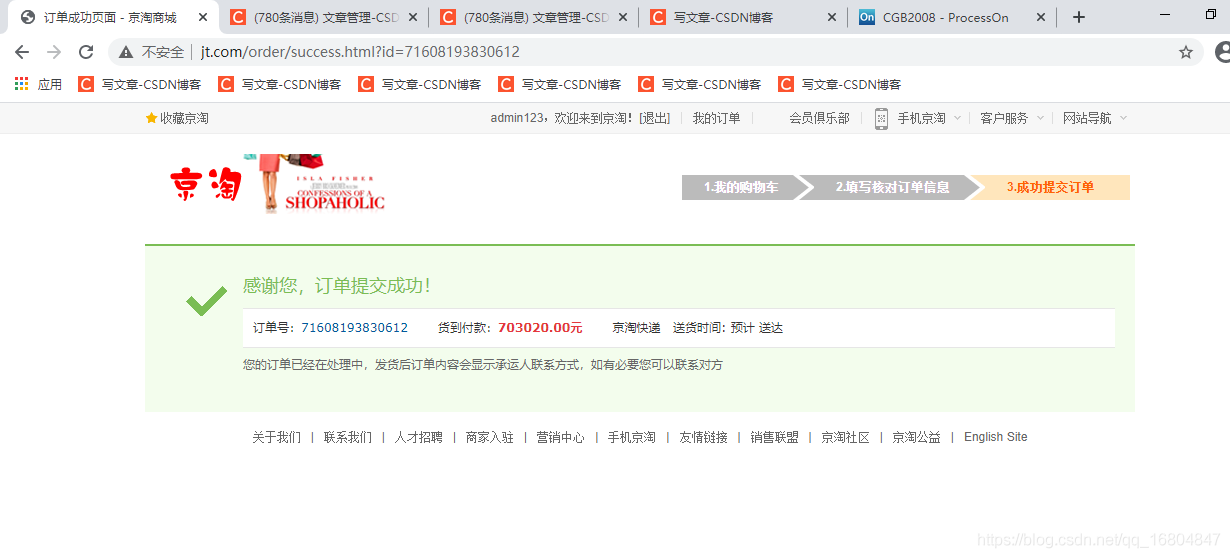
Task: Click the 京淘快递 text
Action: [637, 328]
